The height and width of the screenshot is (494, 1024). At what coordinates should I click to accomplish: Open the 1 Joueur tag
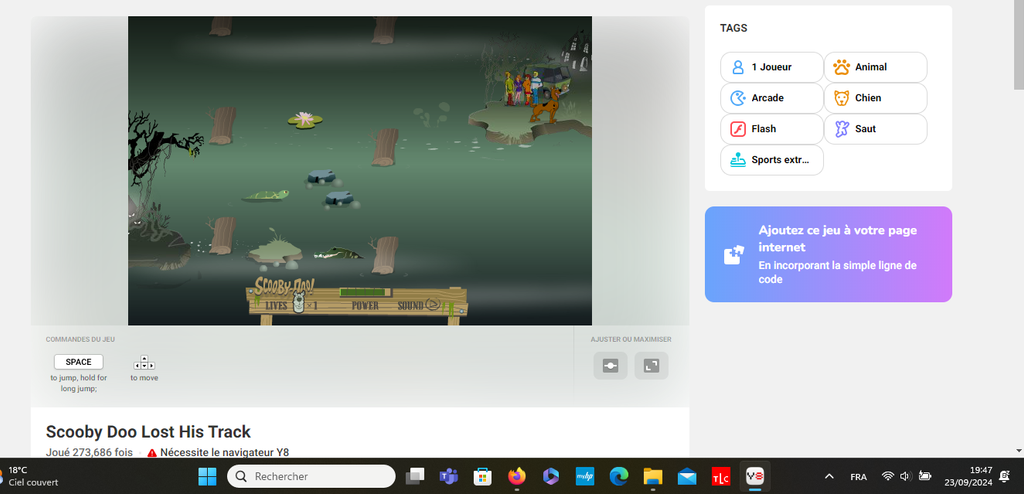coord(771,67)
